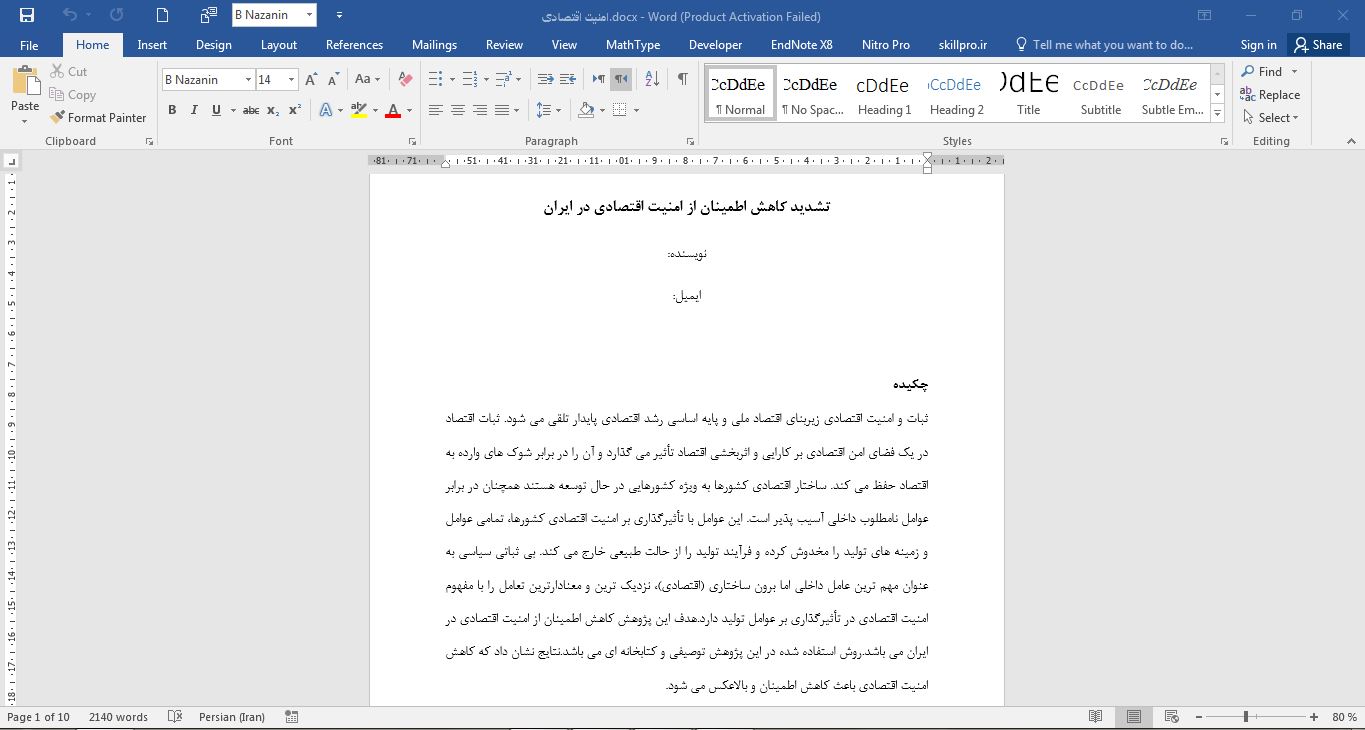Screen dimensions: 1365x730
Task: Click the Cut command
Action: 69,72
